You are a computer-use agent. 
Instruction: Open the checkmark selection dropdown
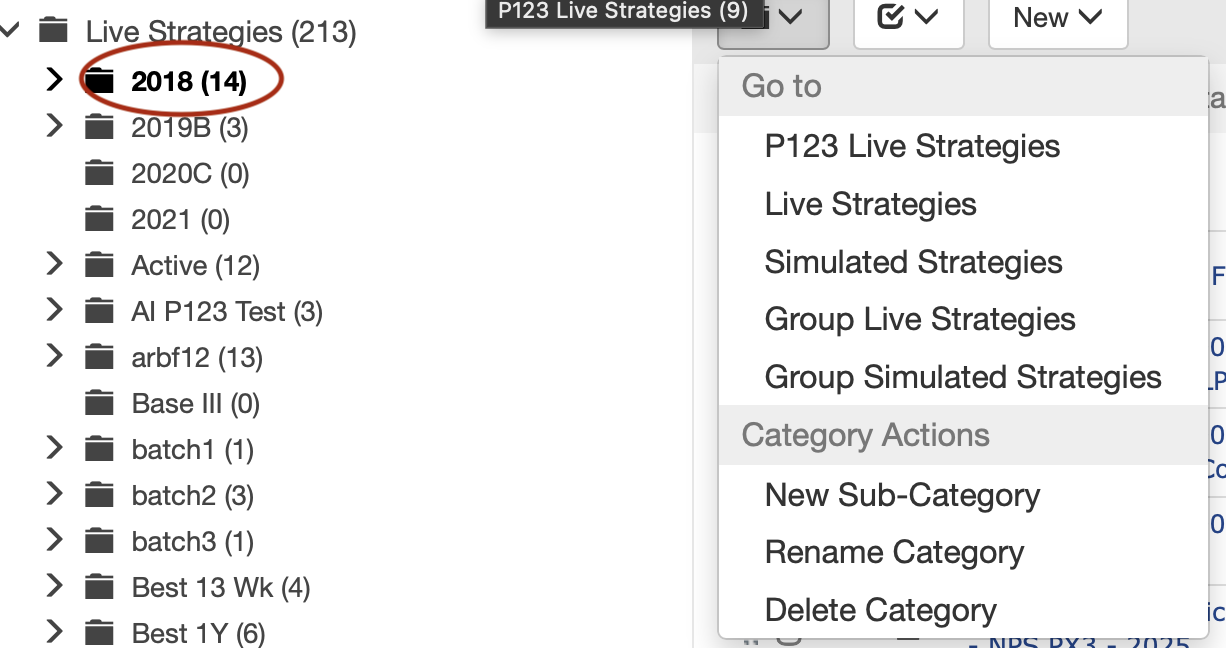point(908,19)
